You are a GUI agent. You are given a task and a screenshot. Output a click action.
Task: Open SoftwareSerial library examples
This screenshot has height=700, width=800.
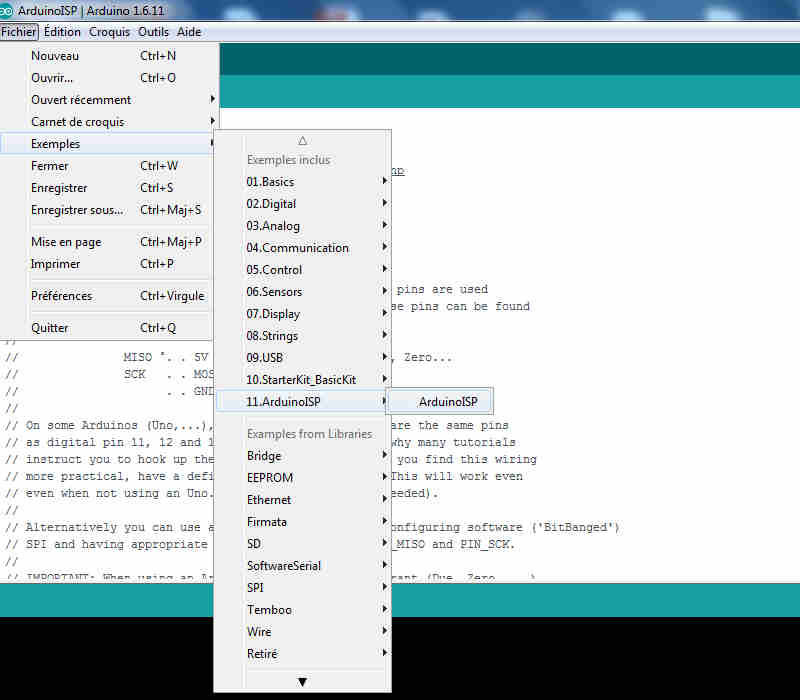point(303,565)
